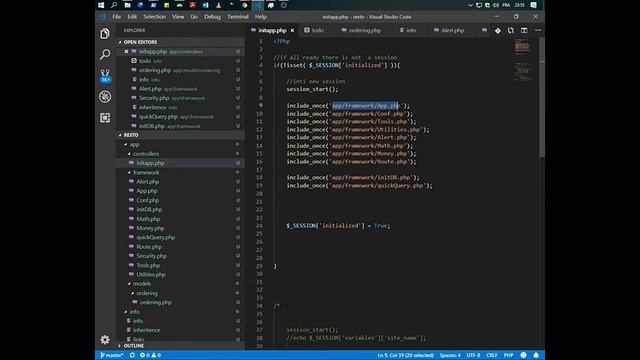
Task: Switch to the Alert.php editor tab
Action: tap(452, 31)
